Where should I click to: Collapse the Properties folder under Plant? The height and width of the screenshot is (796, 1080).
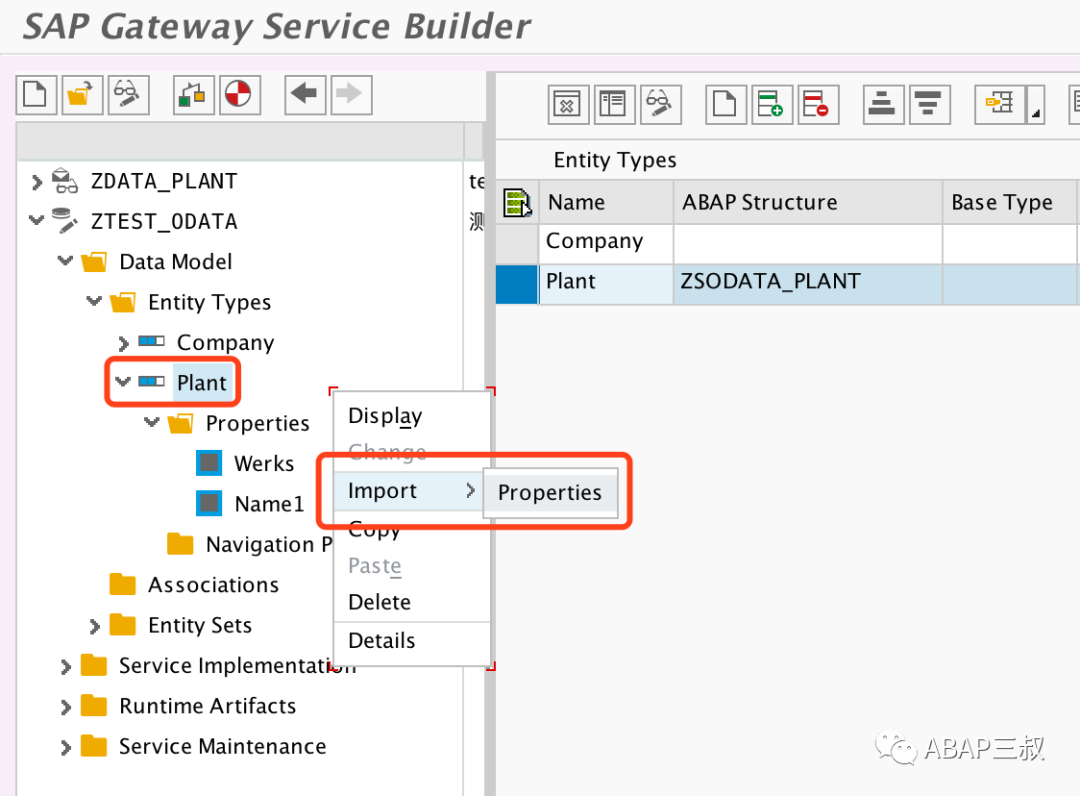click(152, 421)
